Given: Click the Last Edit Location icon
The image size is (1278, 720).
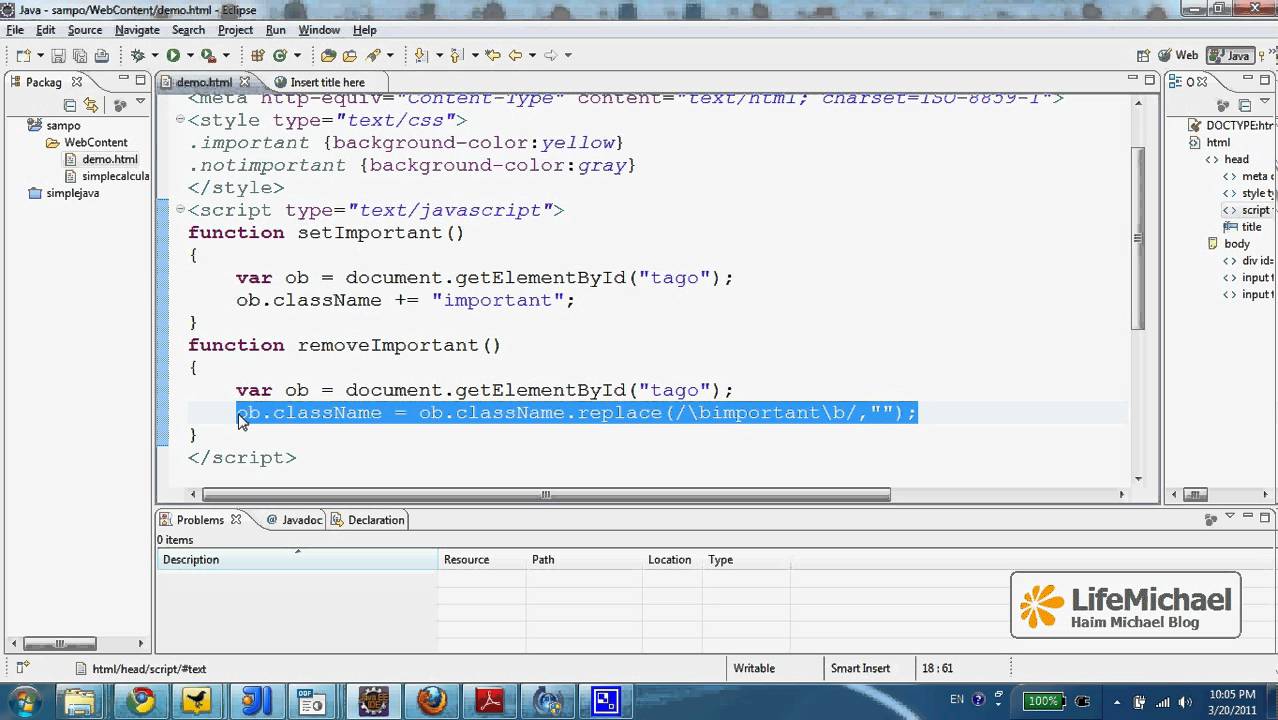Looking at the screenshot, I should click(492, 56).
